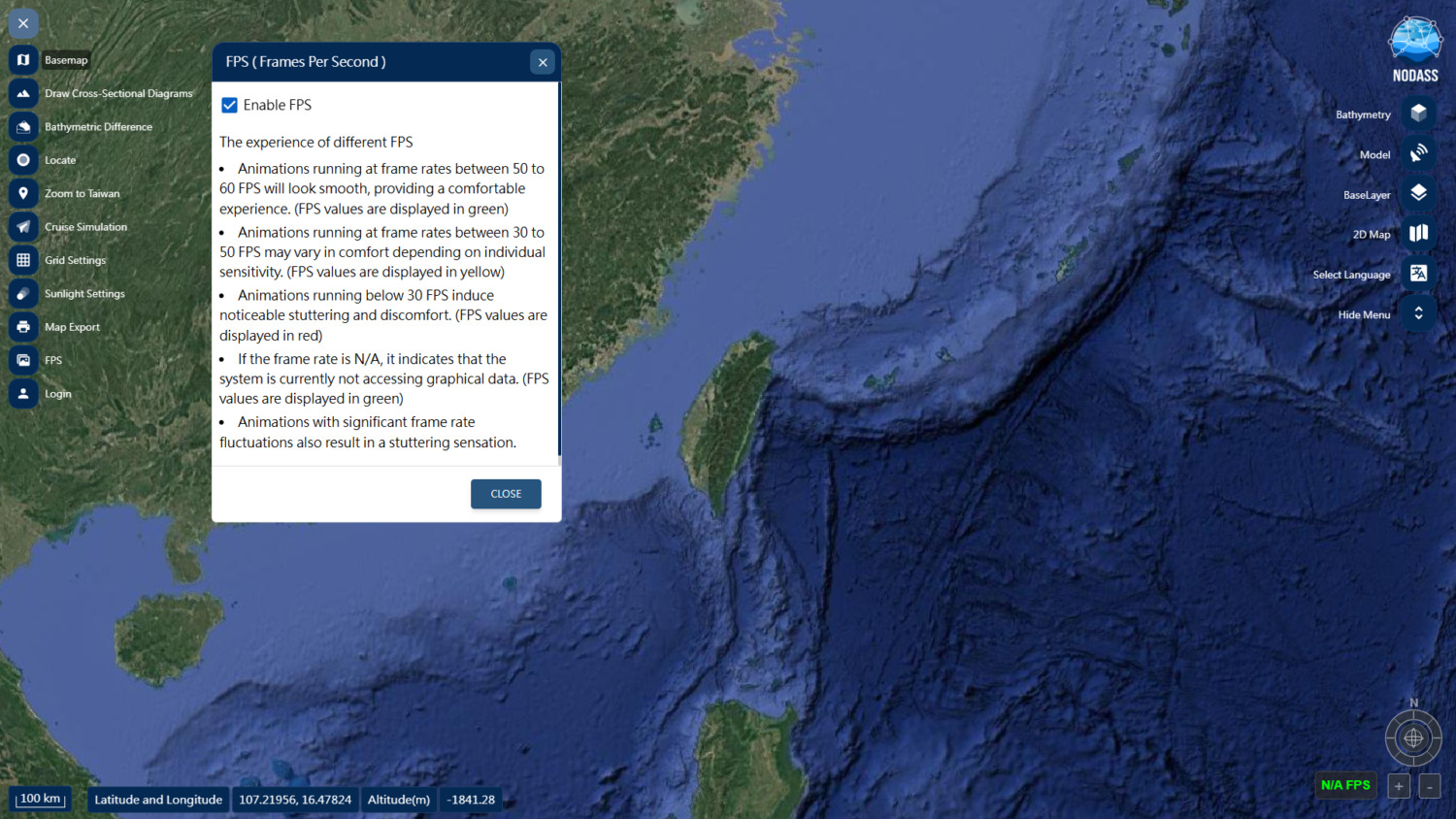Open Grid Settings icon
Viewport: 1456px width, 819px height.
(x=23, y=260)
